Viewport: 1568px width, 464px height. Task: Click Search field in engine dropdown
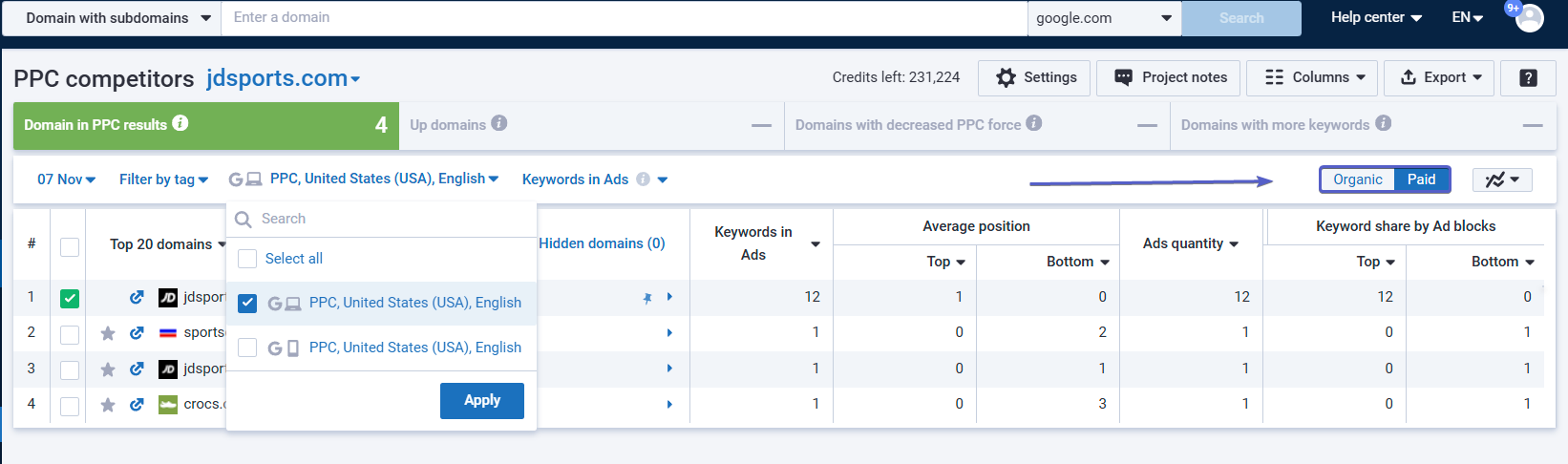[382, 219]
